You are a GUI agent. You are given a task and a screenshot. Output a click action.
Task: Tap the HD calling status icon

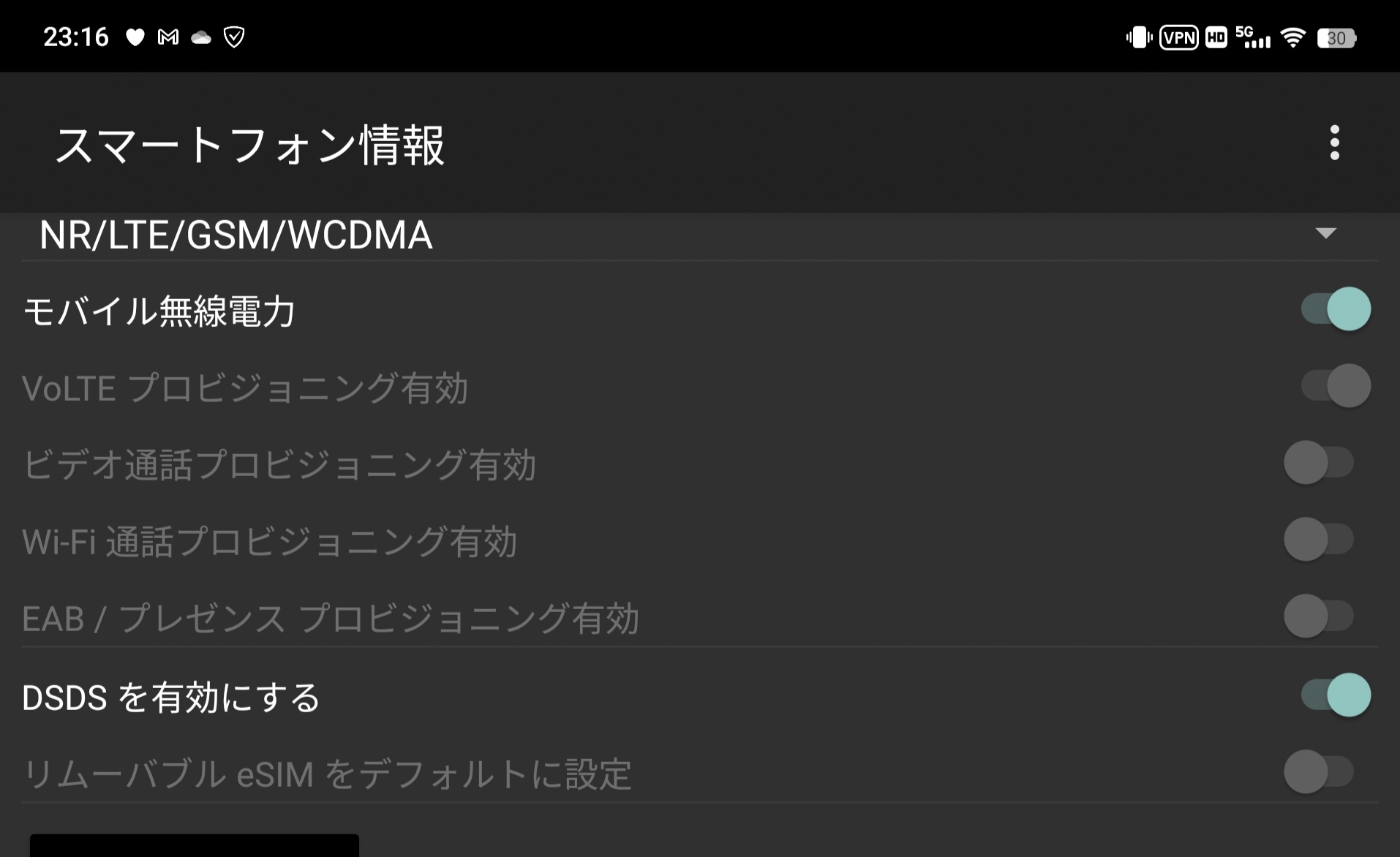[x=1216, y=37]
